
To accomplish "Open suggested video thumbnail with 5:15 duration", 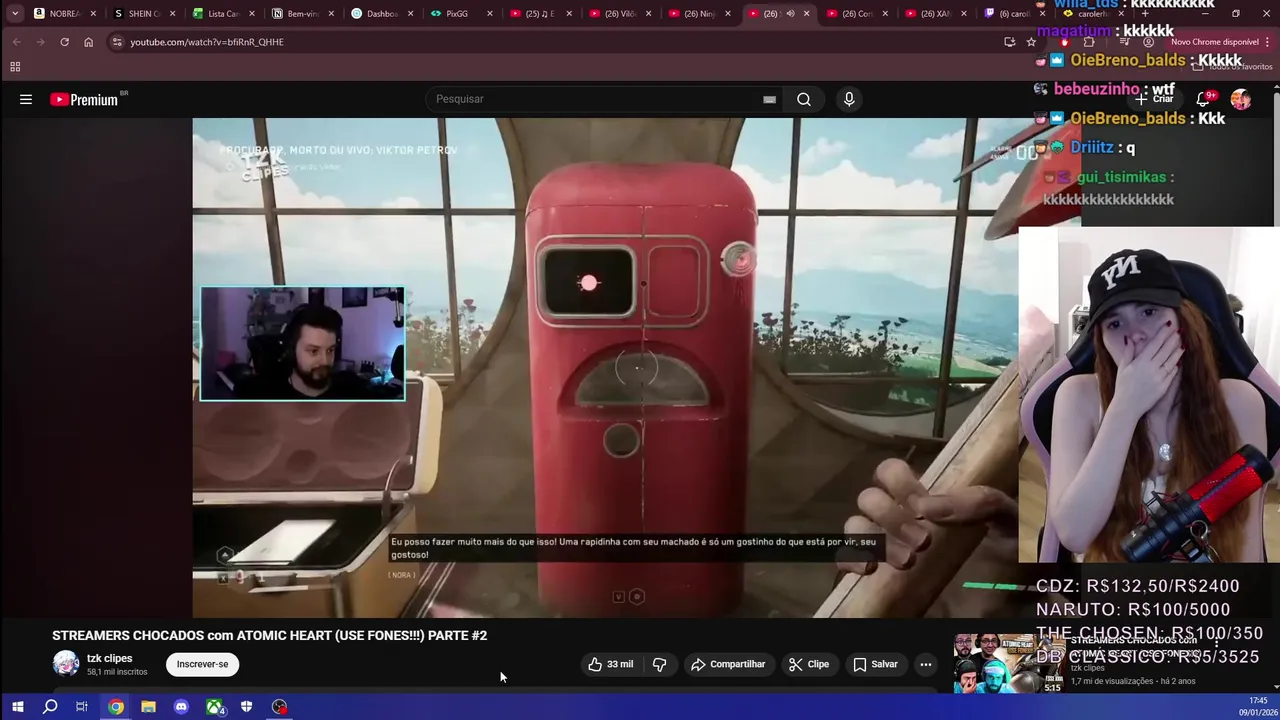I will [x=1010, y=663].
